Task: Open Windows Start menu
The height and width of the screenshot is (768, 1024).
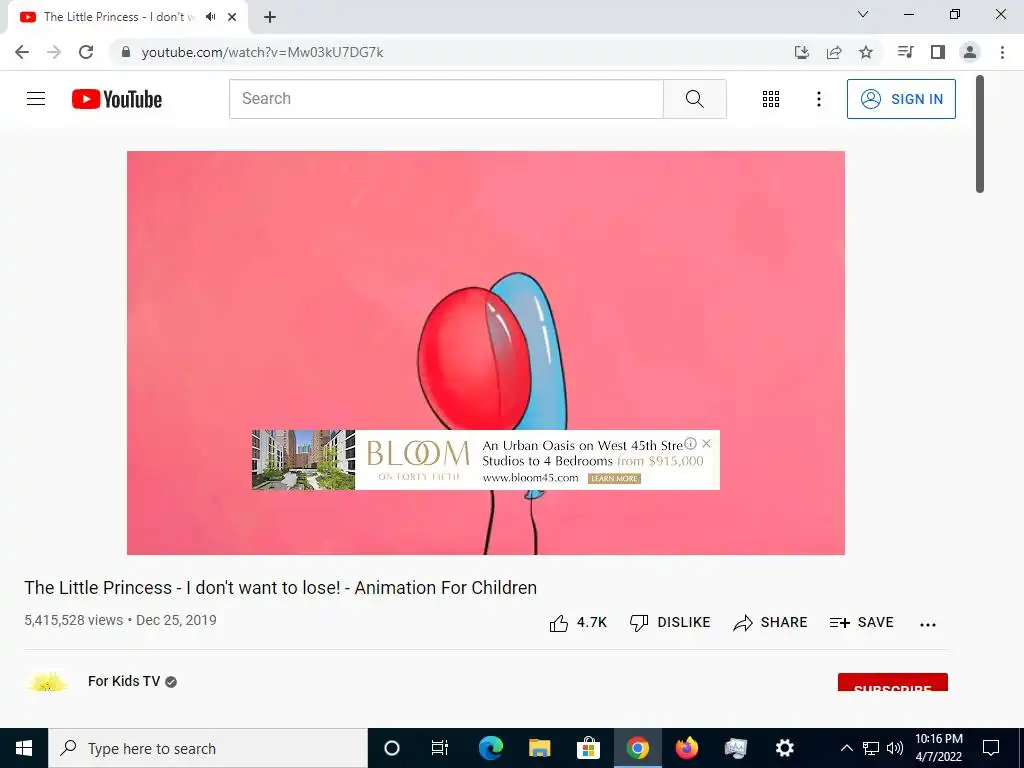Action: (x=24, y=748)
